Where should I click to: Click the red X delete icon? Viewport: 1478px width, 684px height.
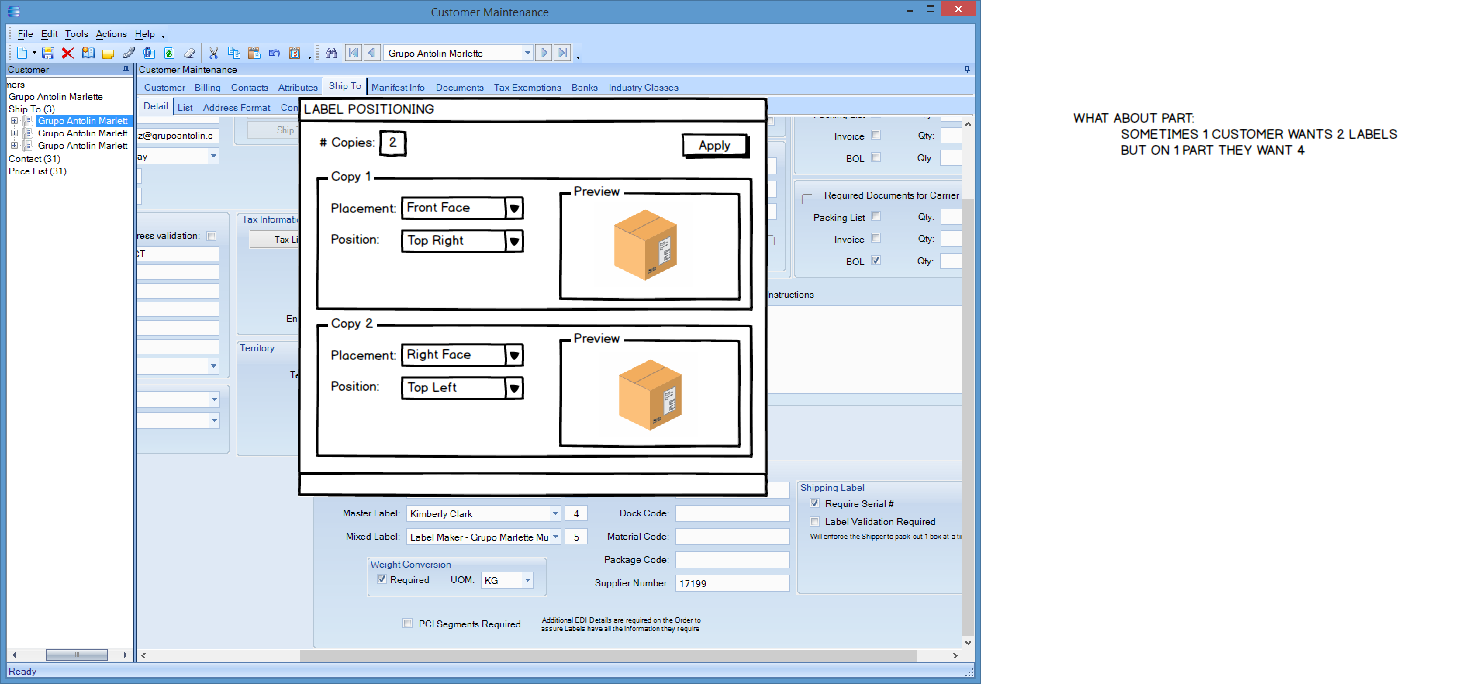click(x=67, y=53)
